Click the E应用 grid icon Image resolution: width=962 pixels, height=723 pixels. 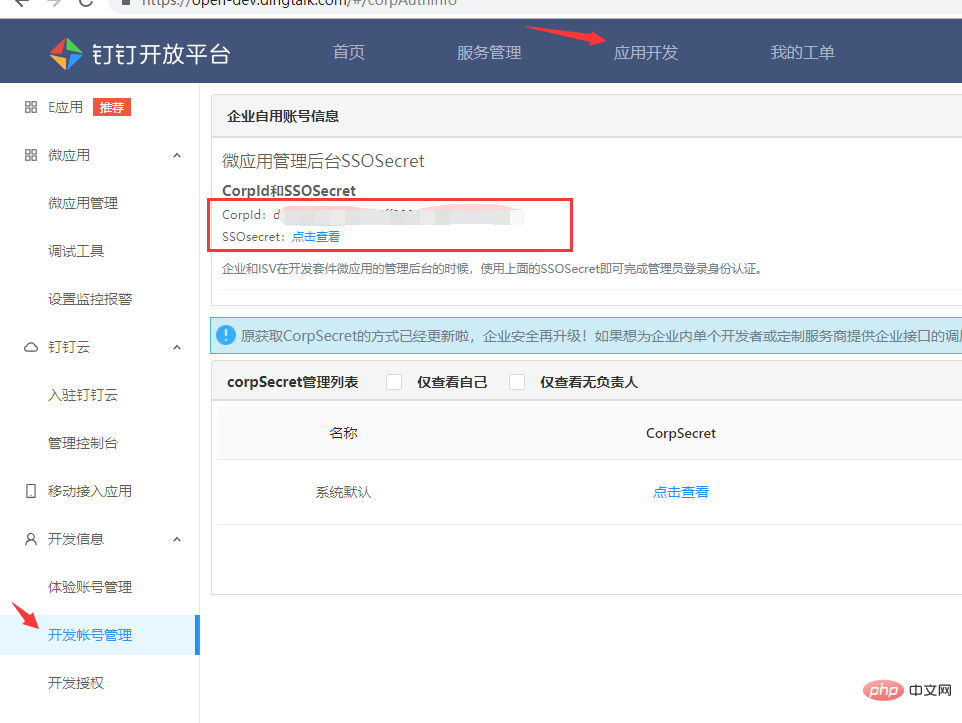31,107
